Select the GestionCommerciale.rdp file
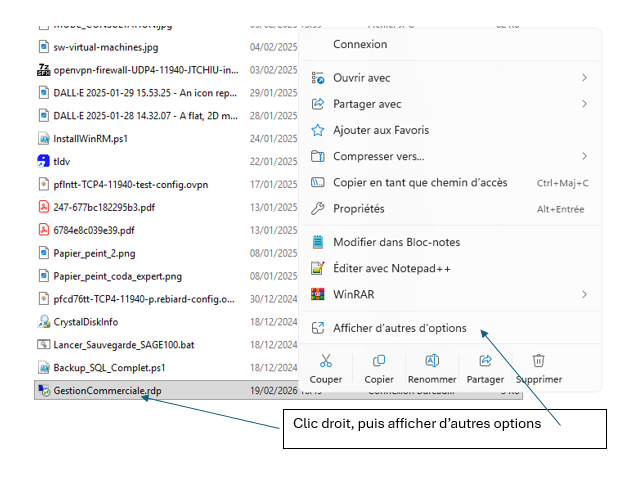Viewport: 632px width, 478px height. click(107, 391)
